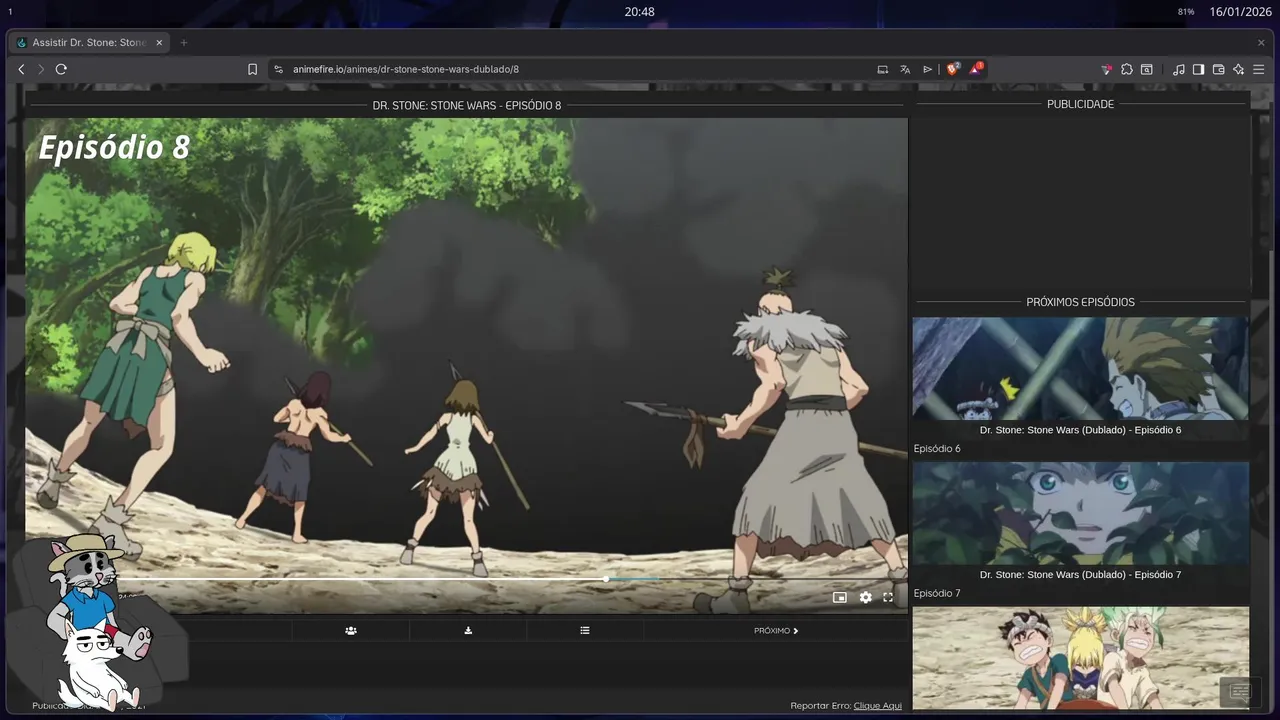Viewport: 1280px width, 720px height.
Task: Reload the animefire page
Action: [61, 69]
